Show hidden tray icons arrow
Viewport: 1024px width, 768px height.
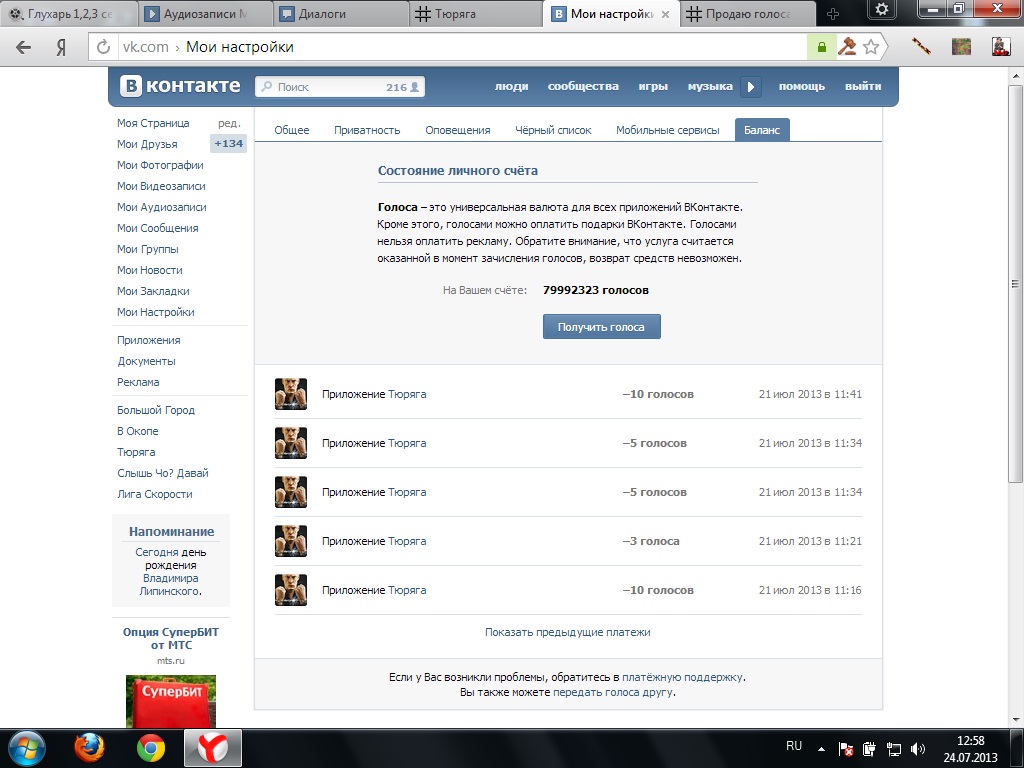(821, 750)
